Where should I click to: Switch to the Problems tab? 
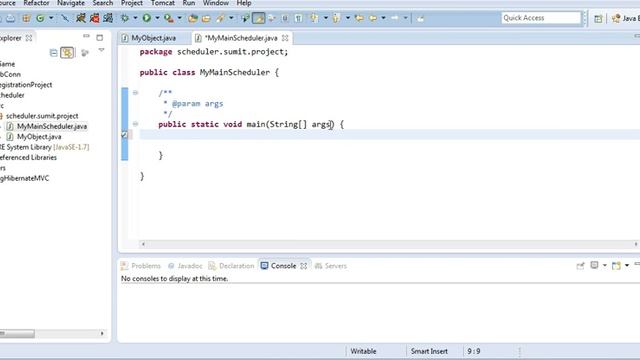pos(141,266)
